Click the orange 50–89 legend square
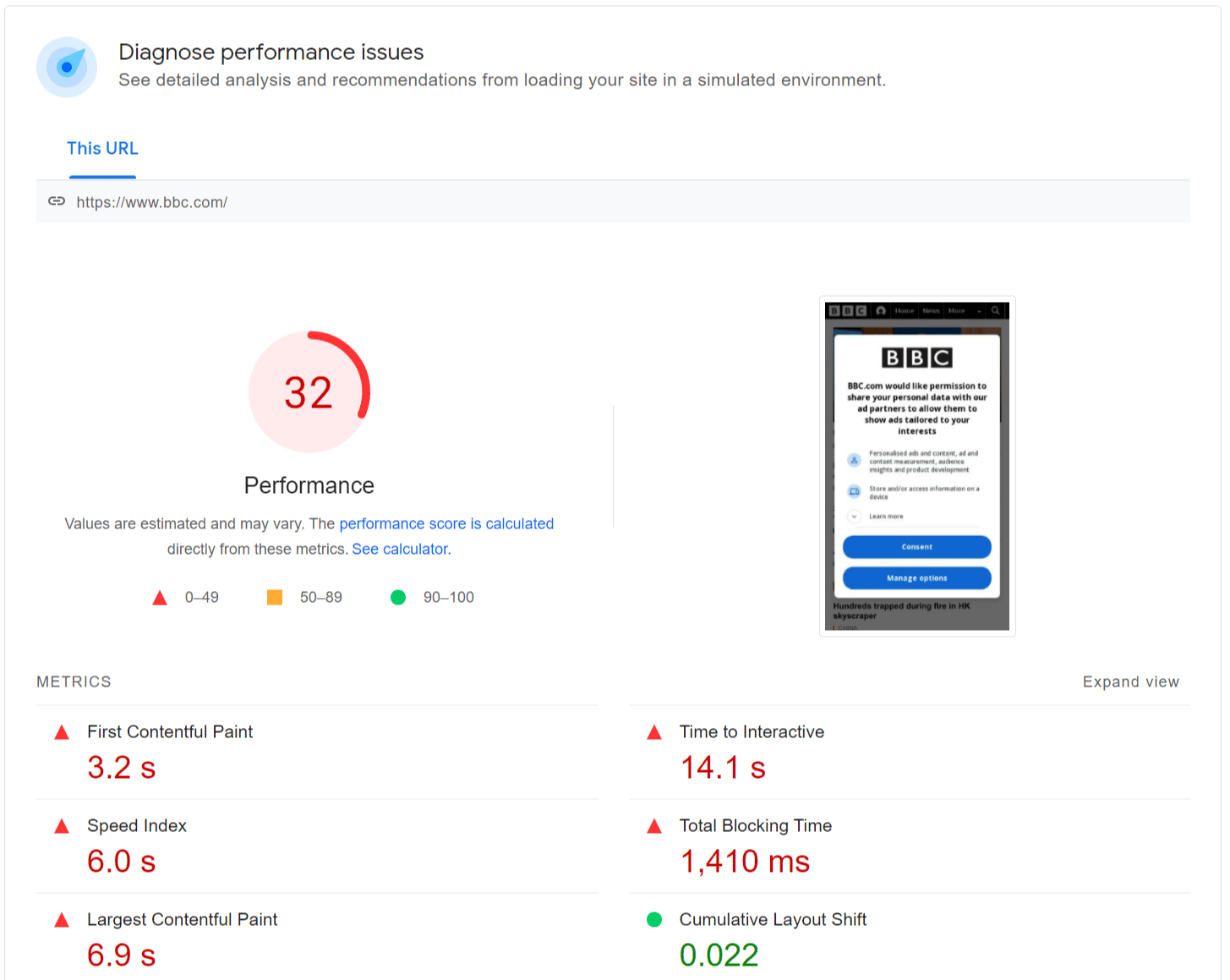Viewport: 1230px width, 980px height. tap(274, 597)
